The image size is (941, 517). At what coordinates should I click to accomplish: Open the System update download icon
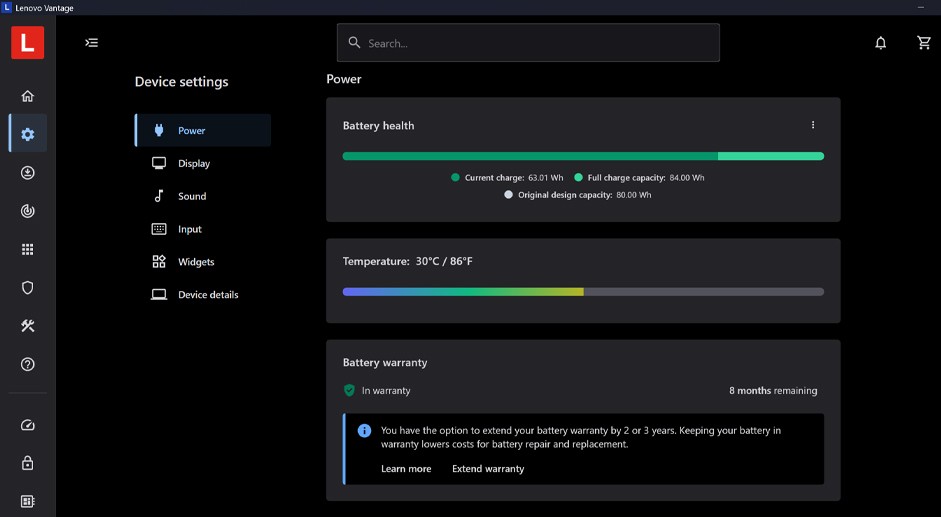(27, 173)
